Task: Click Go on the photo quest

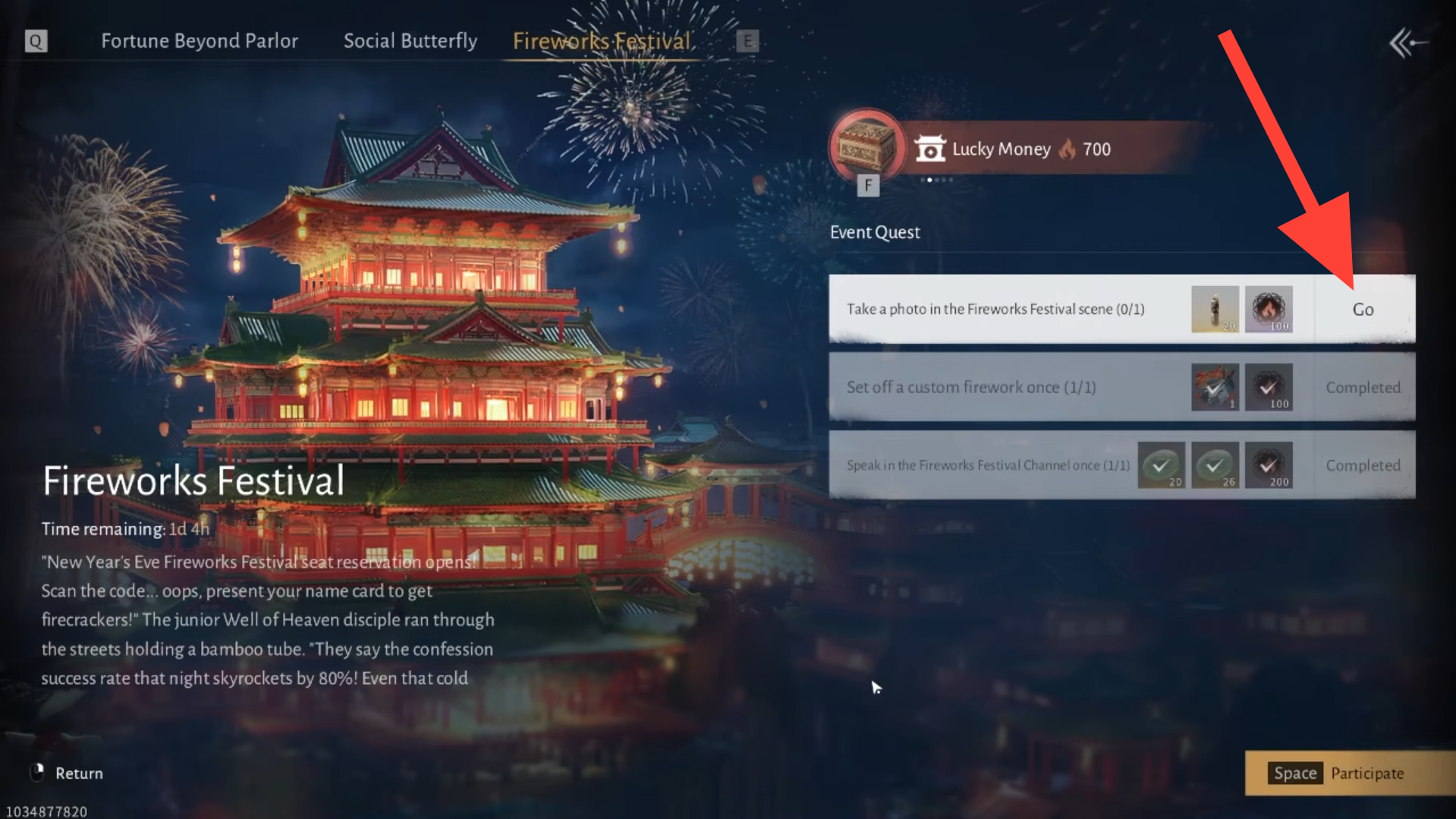Action: (1363, 309)
